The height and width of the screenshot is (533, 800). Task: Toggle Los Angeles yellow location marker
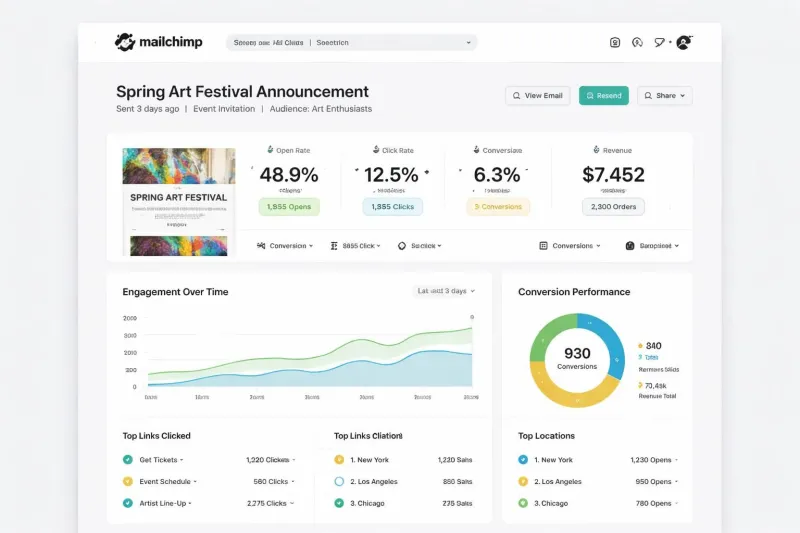(523, 481)
